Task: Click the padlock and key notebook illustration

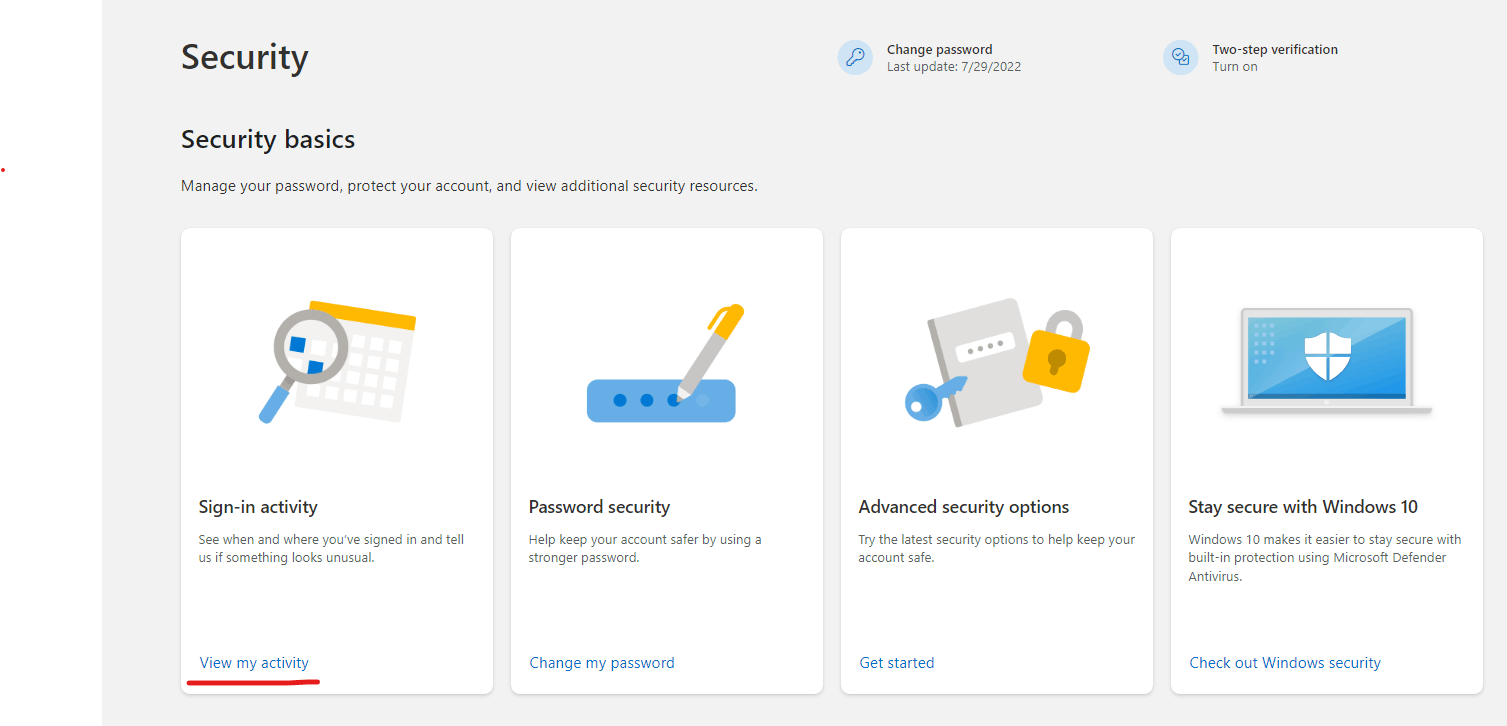Action: tap(997, 363)
